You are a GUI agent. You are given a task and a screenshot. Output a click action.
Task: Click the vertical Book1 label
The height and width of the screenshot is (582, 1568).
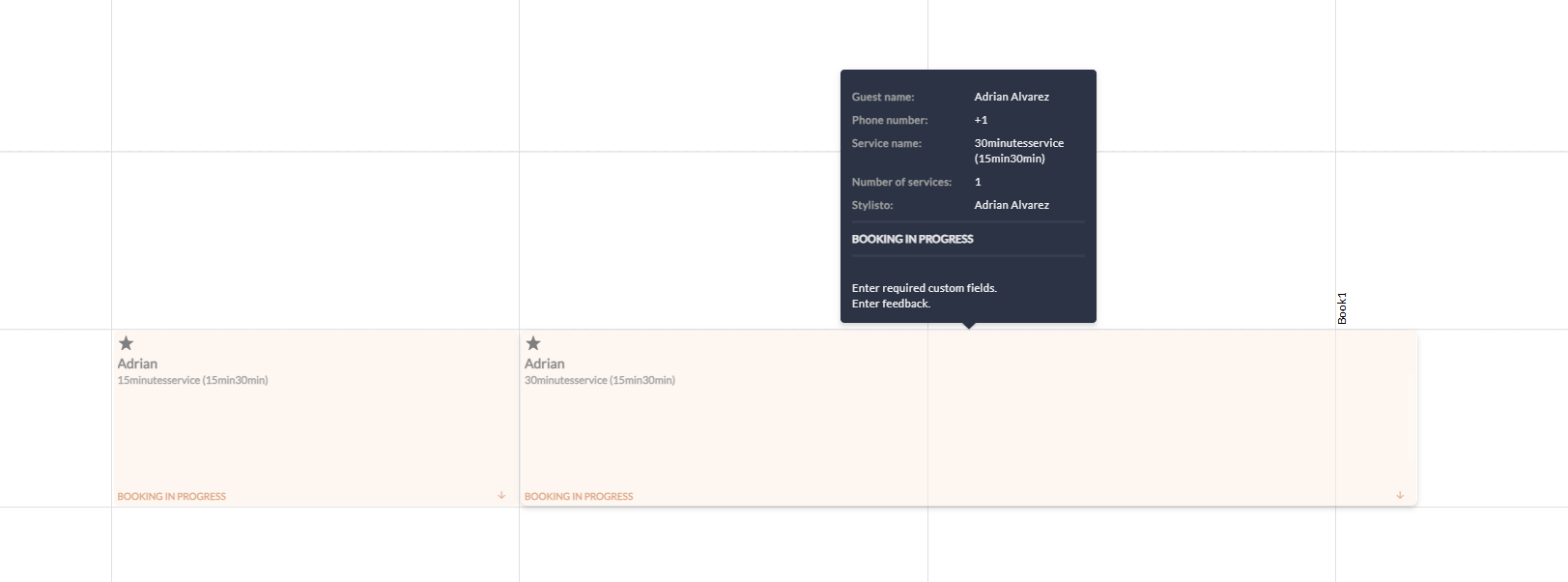pyautogui.click(x=1342, y=308)
